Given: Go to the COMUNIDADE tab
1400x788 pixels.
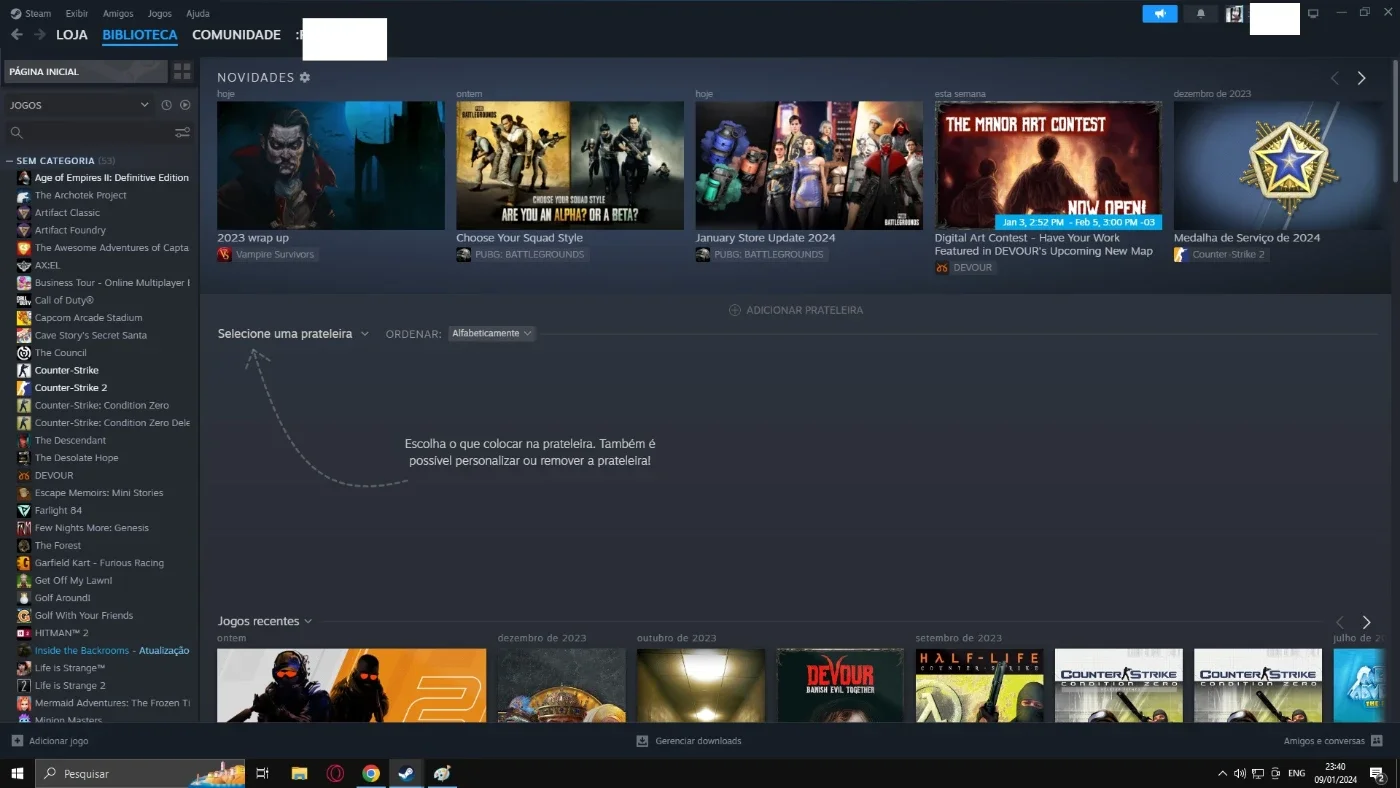Looking at the screenshot, I should 236,35.
